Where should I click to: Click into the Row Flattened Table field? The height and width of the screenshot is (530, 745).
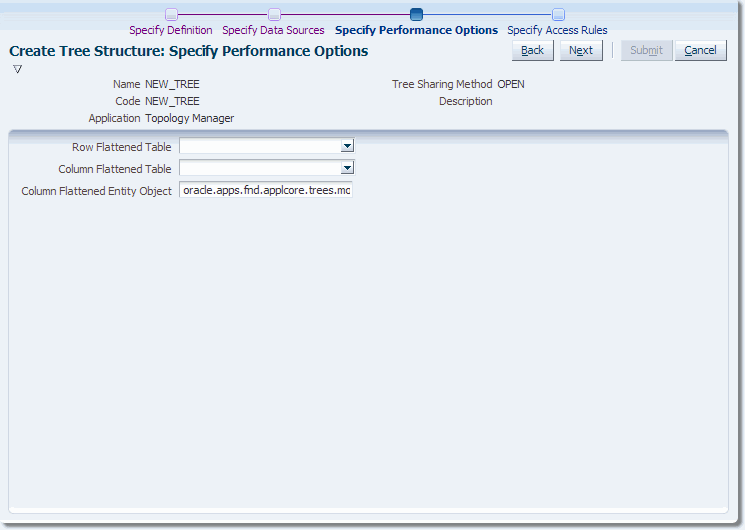pos(260,146)
